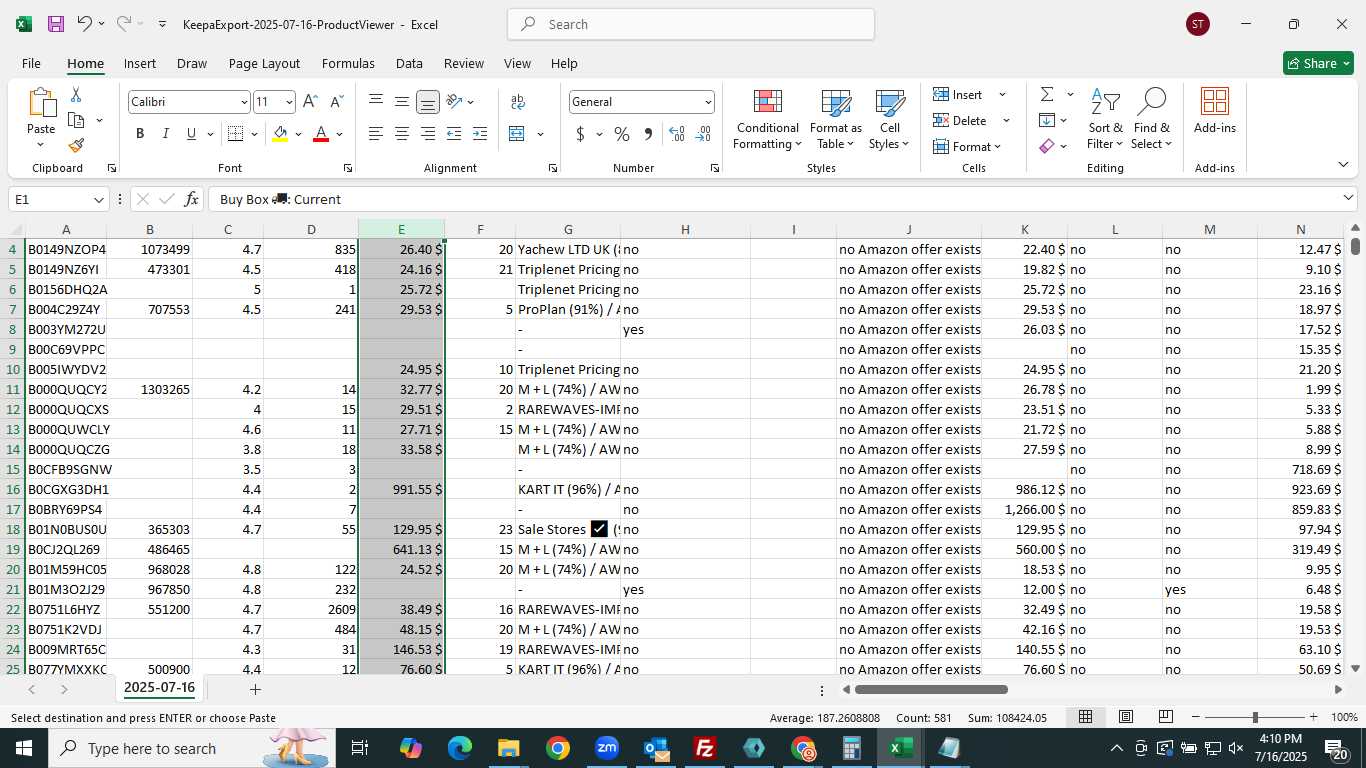The height and width of the screenshot is (768, 1366).
Task: Open the File menu tab
Action: (x=32, y=63)
